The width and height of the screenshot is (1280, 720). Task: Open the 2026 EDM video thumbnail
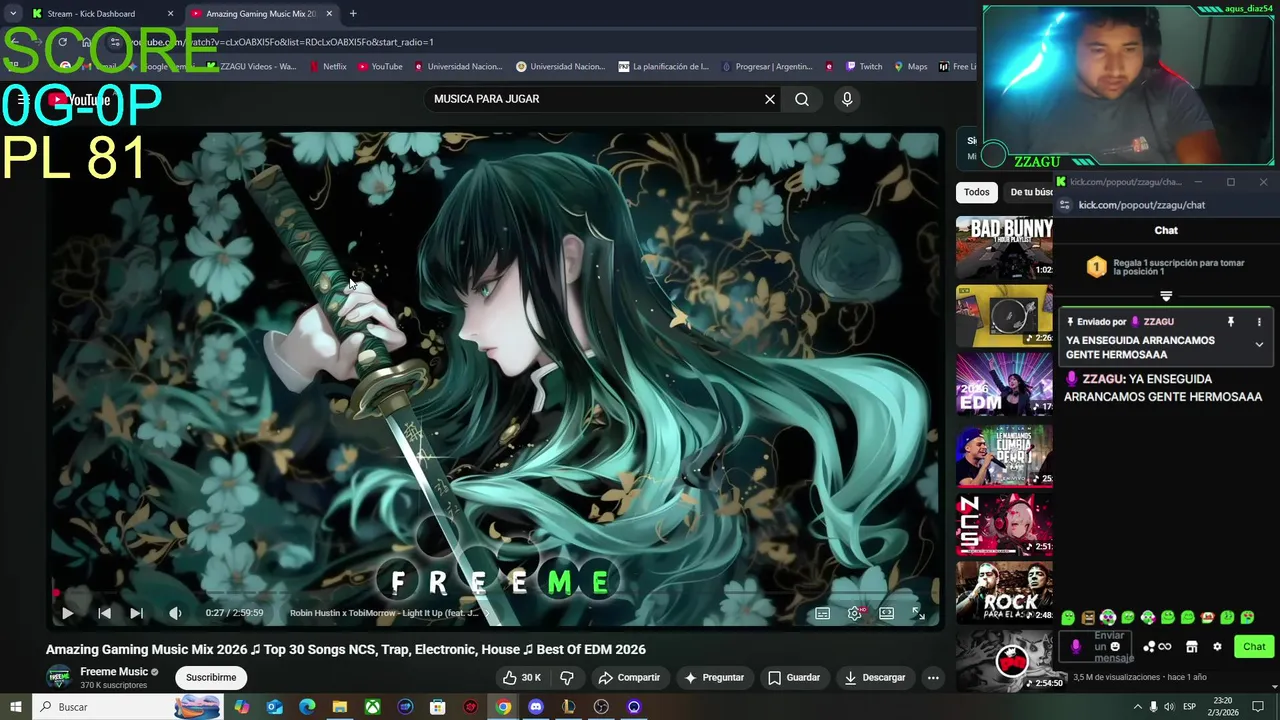coord(1004,385)
